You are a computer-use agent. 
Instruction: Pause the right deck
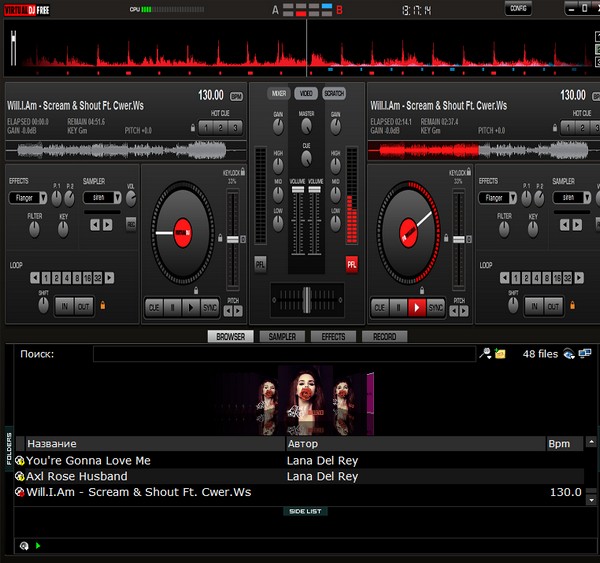[398, 307]
